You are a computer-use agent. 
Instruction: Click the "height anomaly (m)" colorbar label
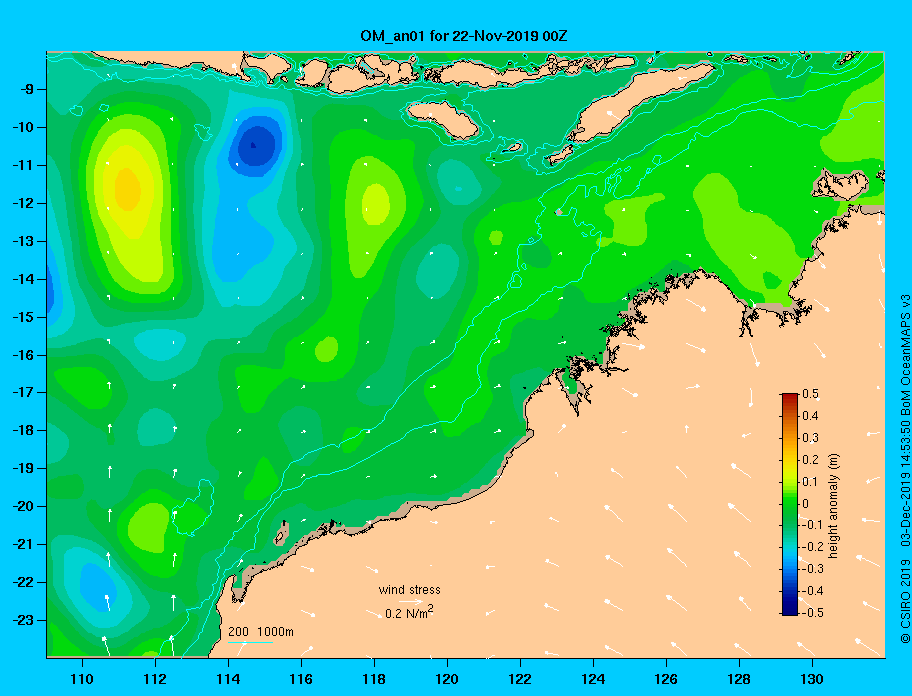pos(833,506)
